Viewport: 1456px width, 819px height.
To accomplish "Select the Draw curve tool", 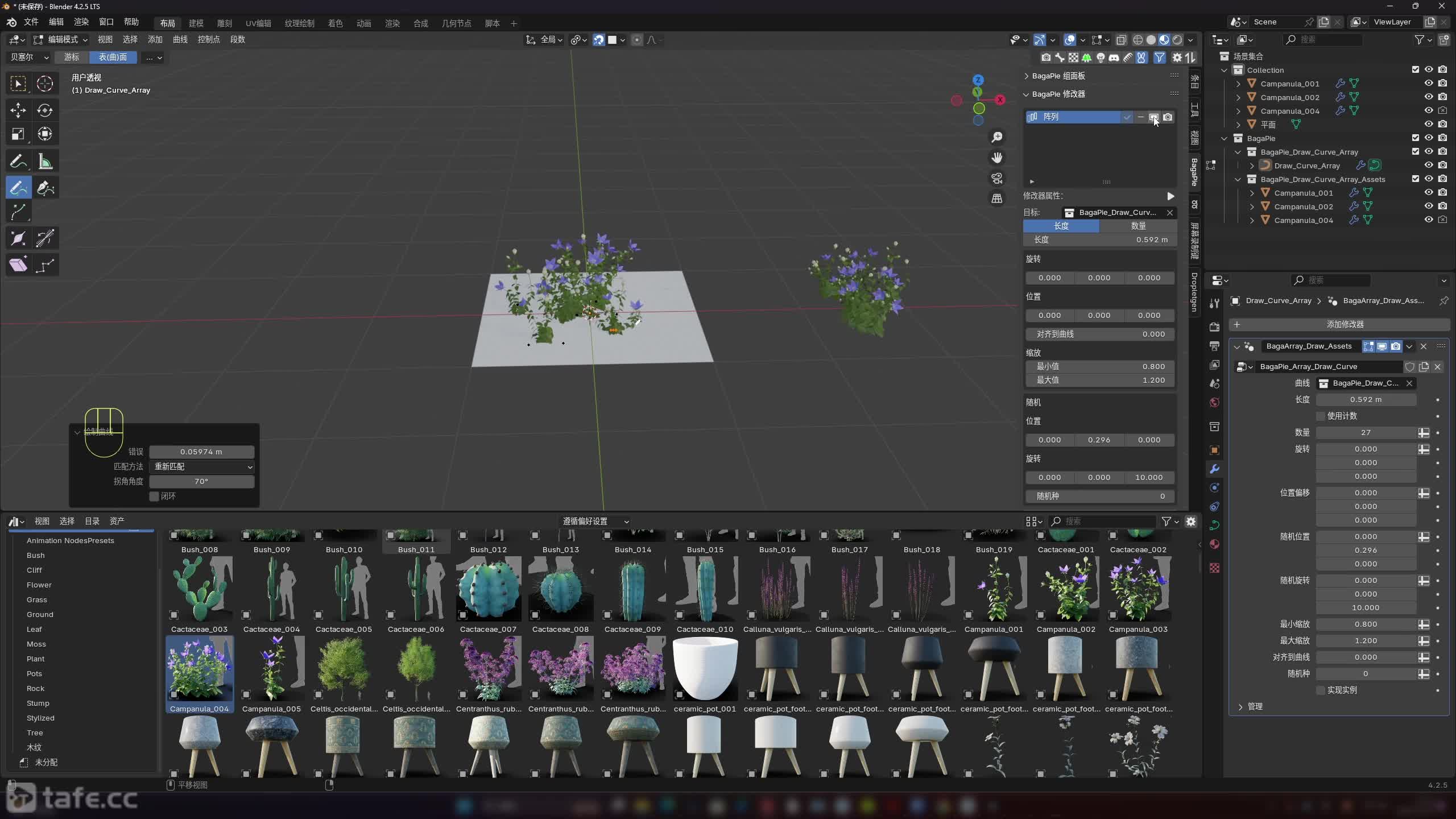I will click(18, 187).
